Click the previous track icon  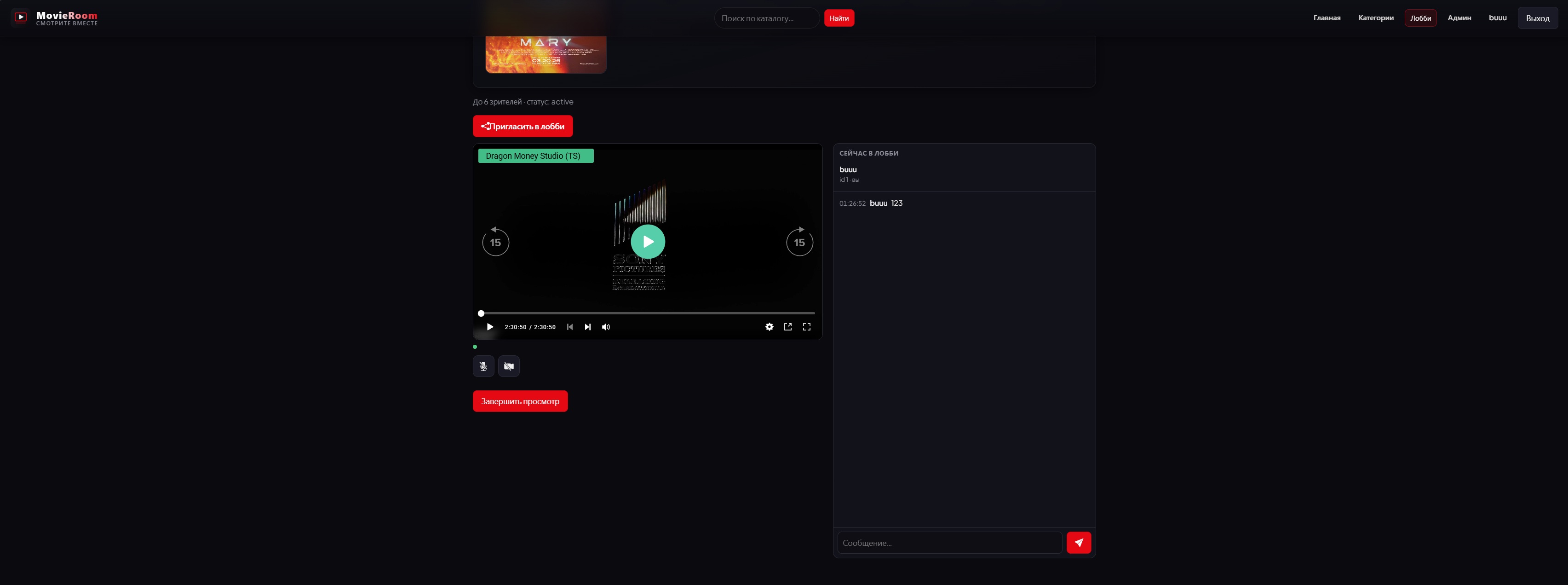coord(570,327)
